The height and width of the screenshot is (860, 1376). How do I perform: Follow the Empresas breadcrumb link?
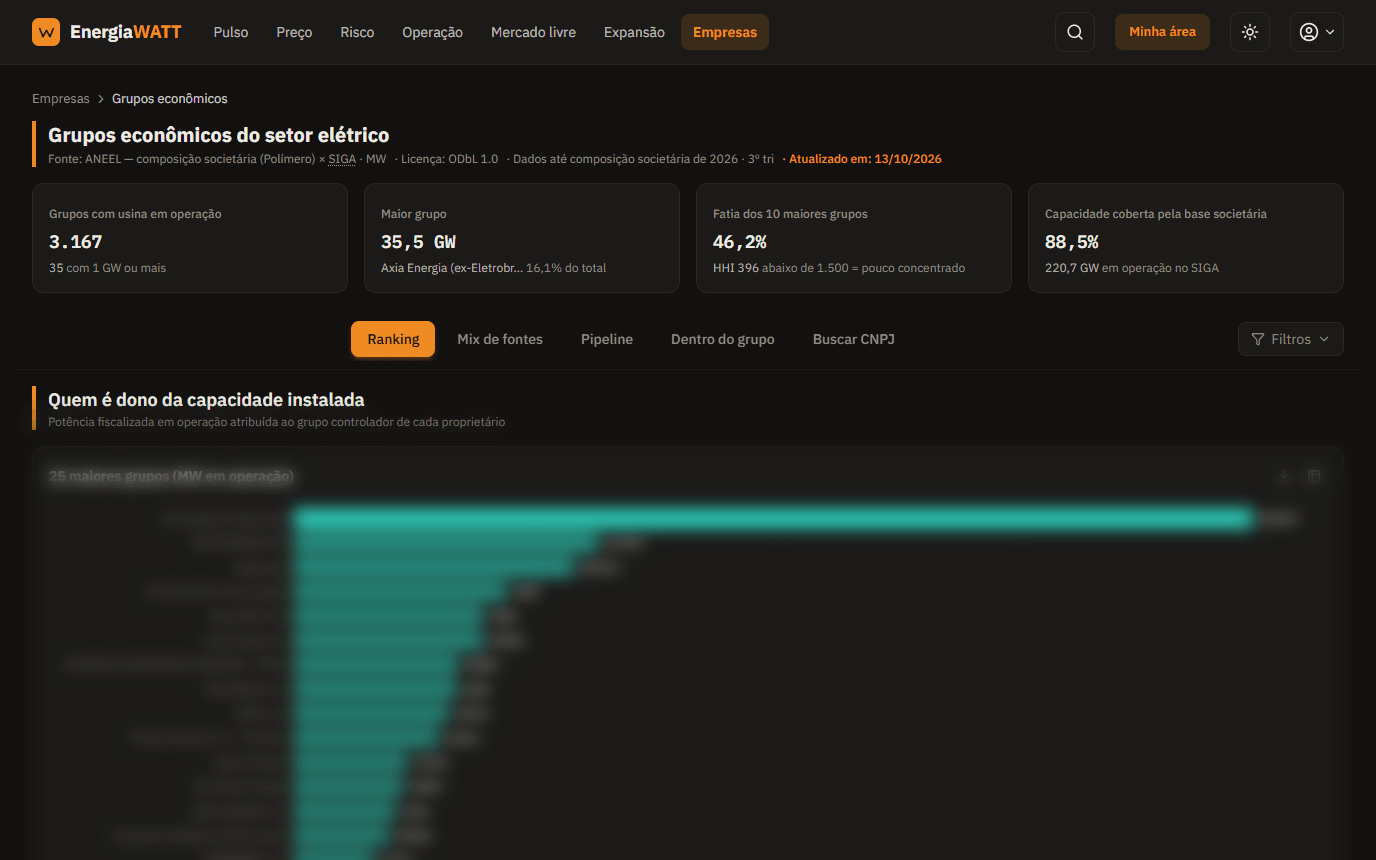click(61, 99)
